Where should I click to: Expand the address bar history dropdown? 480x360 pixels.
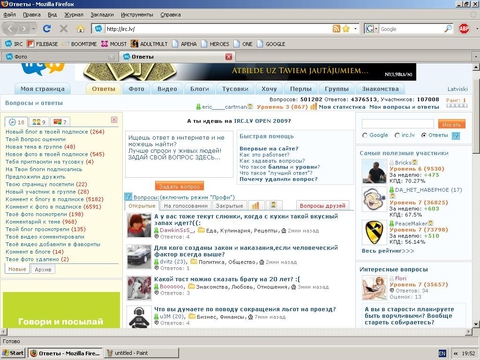click(x=355, y=29)
